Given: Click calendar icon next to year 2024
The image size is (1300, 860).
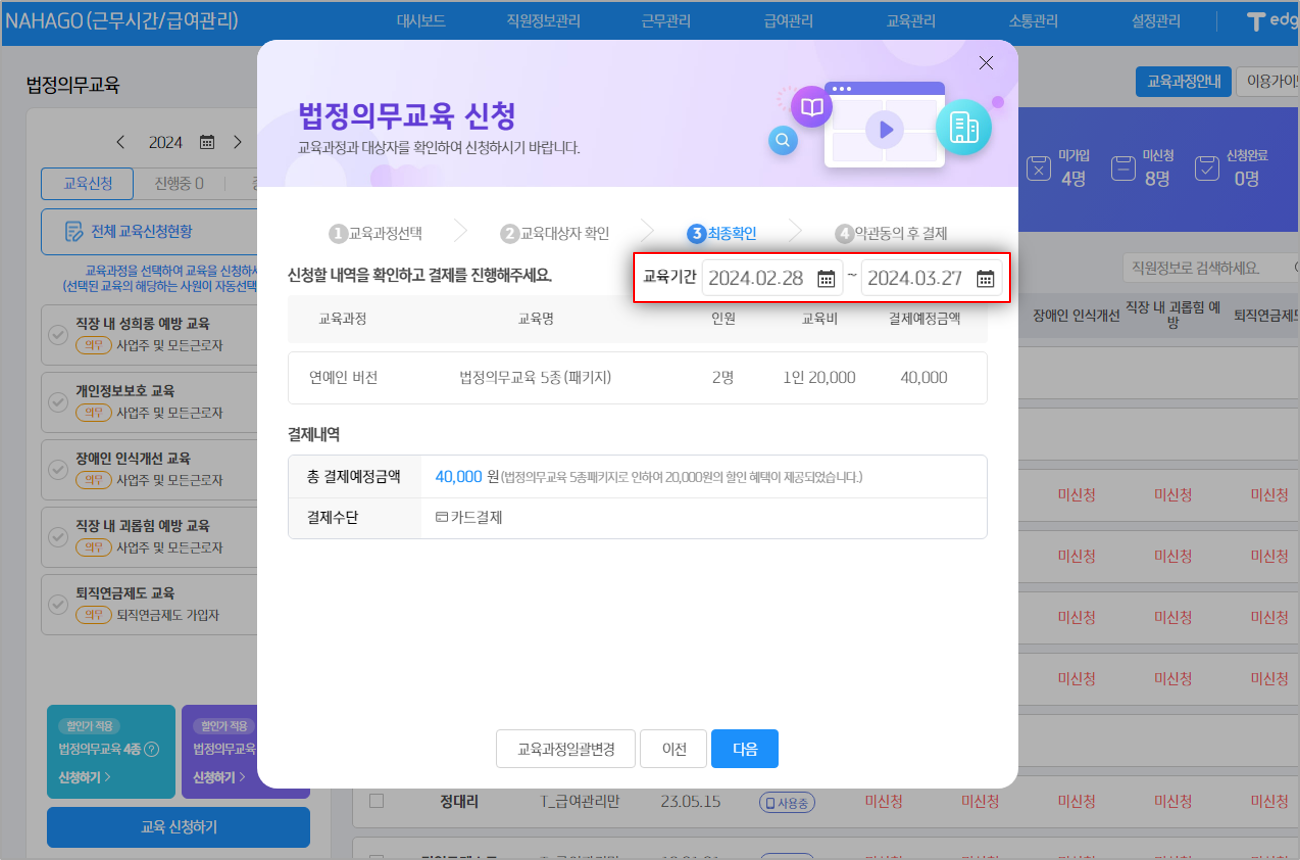Looking at the screenshot, I should 207,142.
